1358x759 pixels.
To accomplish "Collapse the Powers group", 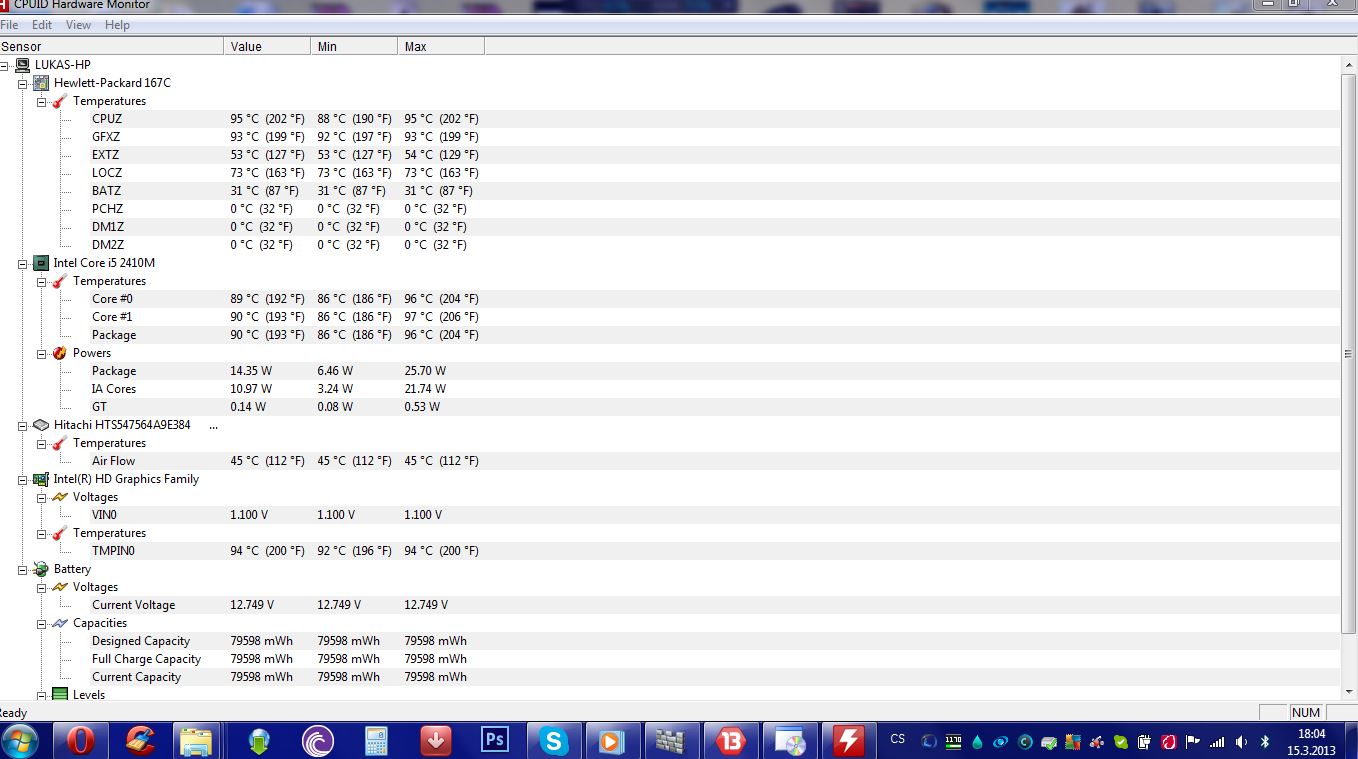I will (x=42, y=353).
